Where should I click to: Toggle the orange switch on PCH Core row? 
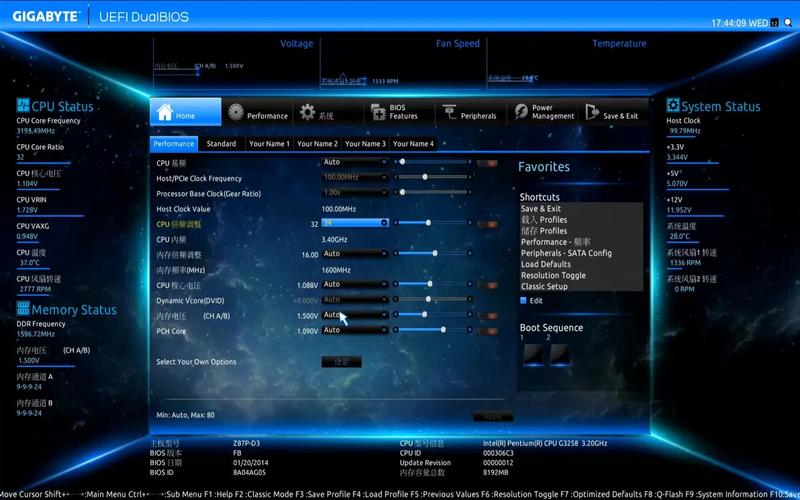click(487, 331)
